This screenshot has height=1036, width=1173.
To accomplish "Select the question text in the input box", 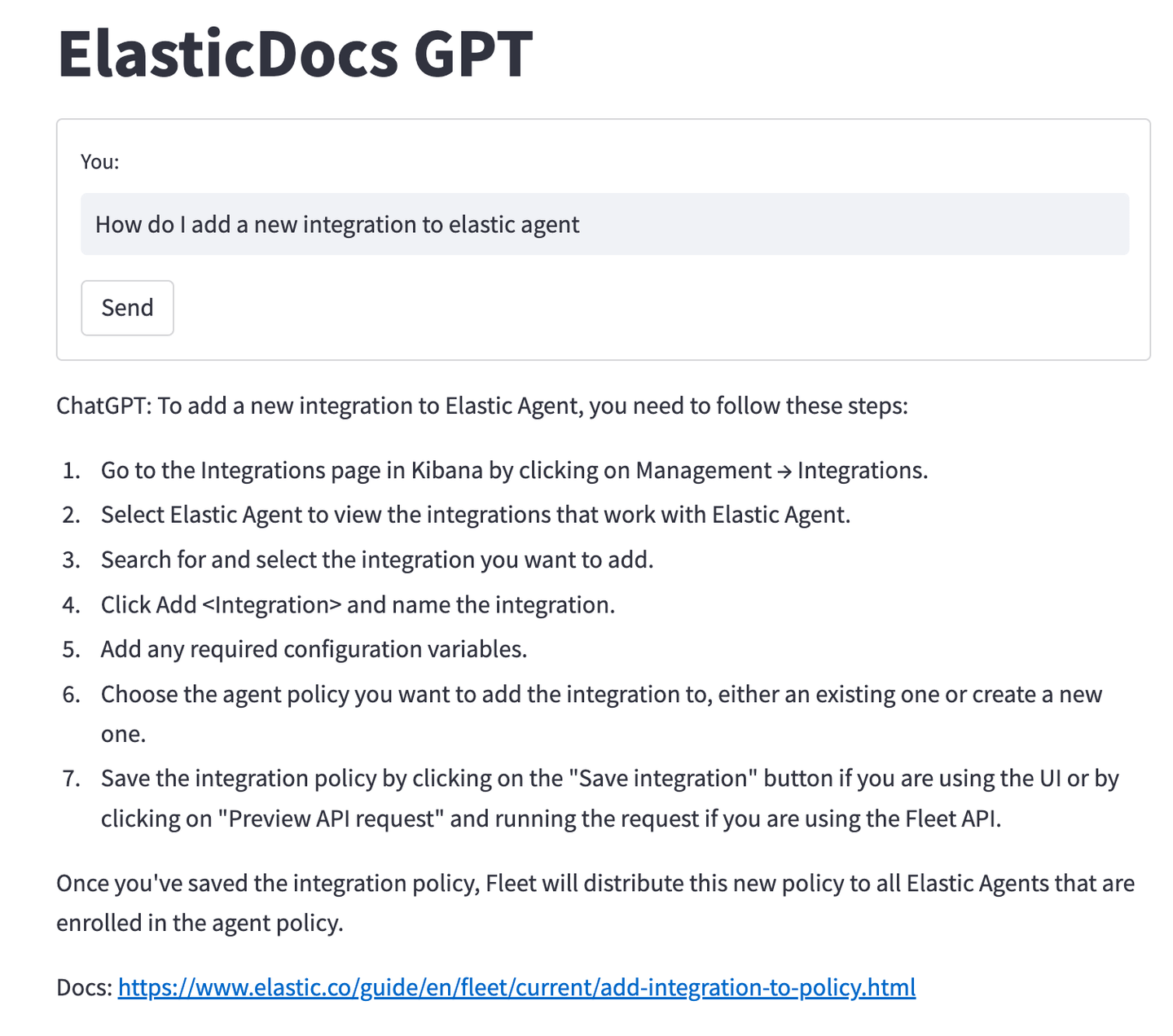I will pyautogui.click(x=338, y=224).
